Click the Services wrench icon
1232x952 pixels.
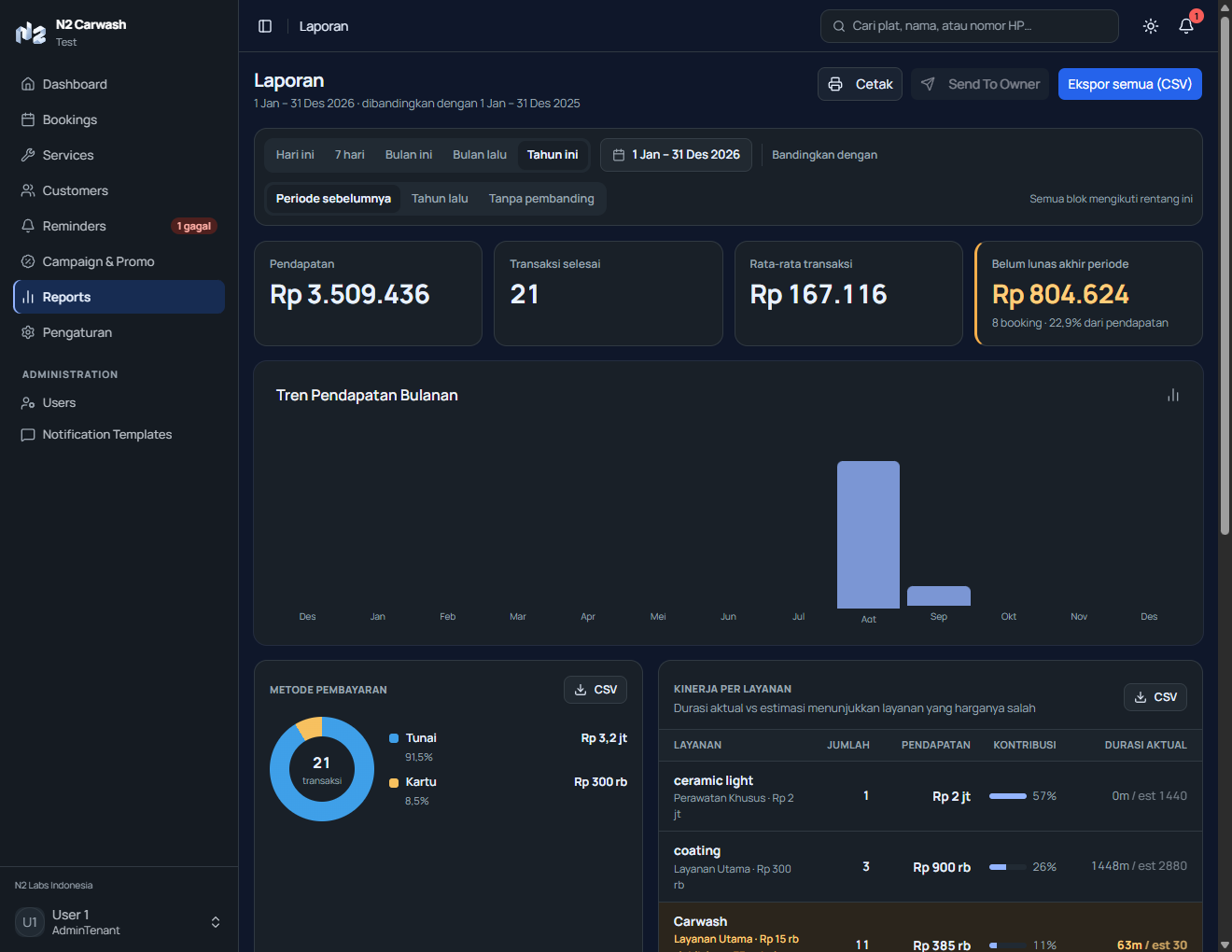pyautogui.click(x=28, y=155)
